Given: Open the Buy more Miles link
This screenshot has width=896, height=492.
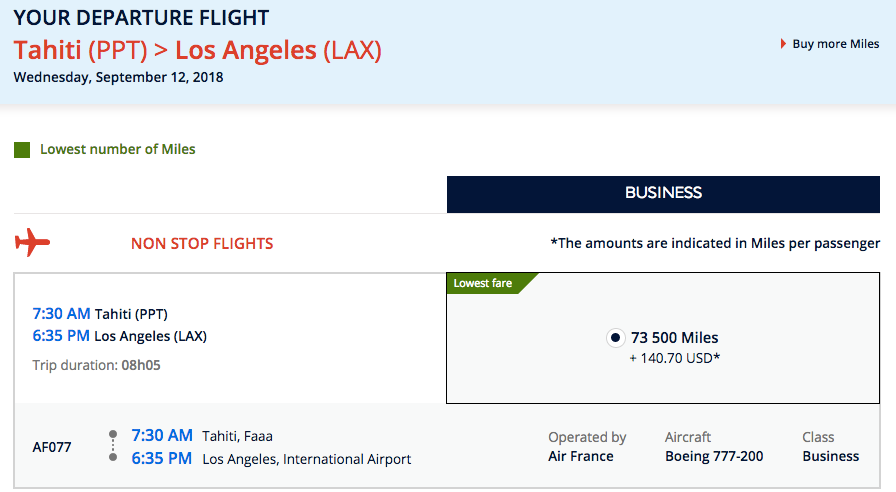Looking at the screenshot, I should [835, 44].
